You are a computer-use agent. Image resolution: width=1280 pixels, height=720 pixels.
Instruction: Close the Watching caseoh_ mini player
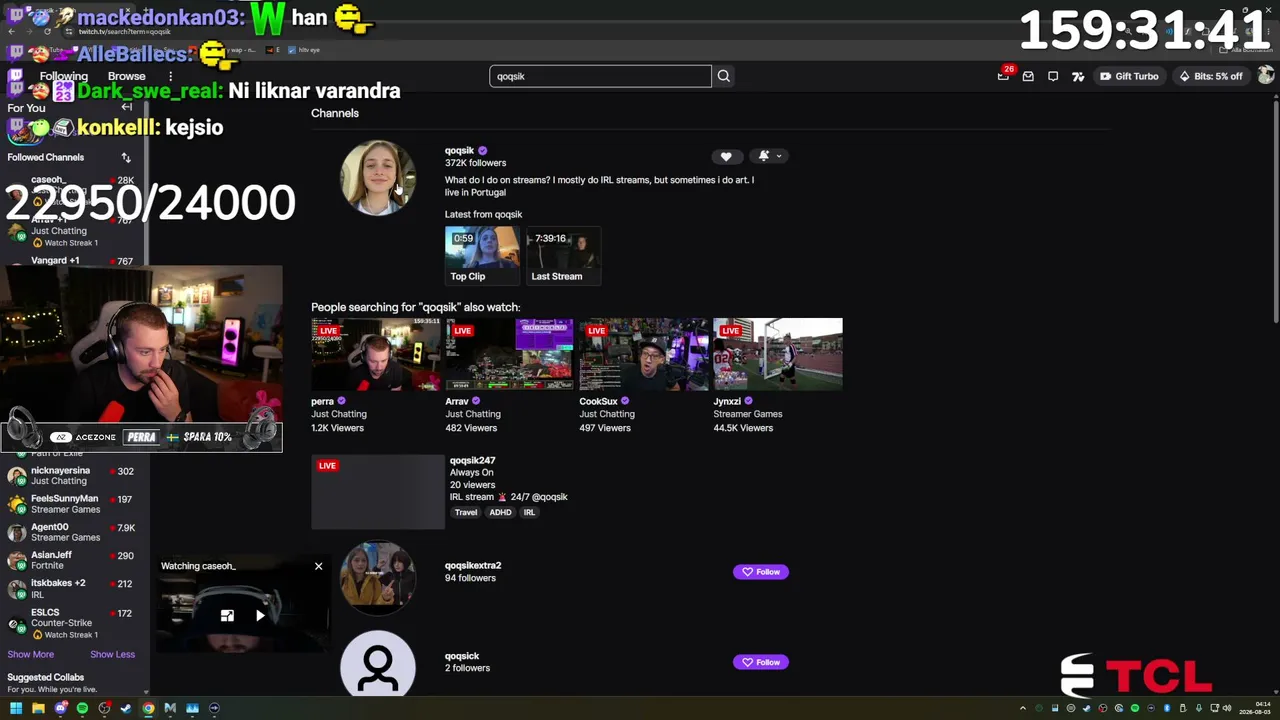pos(318,566)
